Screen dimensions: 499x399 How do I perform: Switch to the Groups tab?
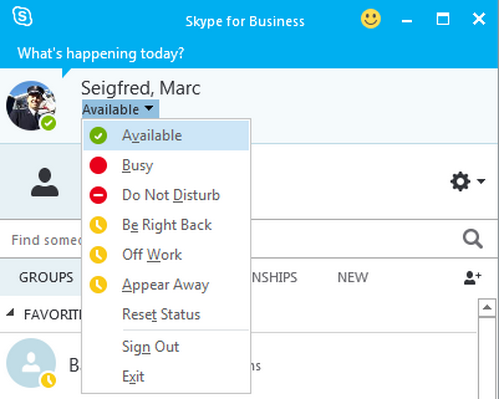(46, 277)
